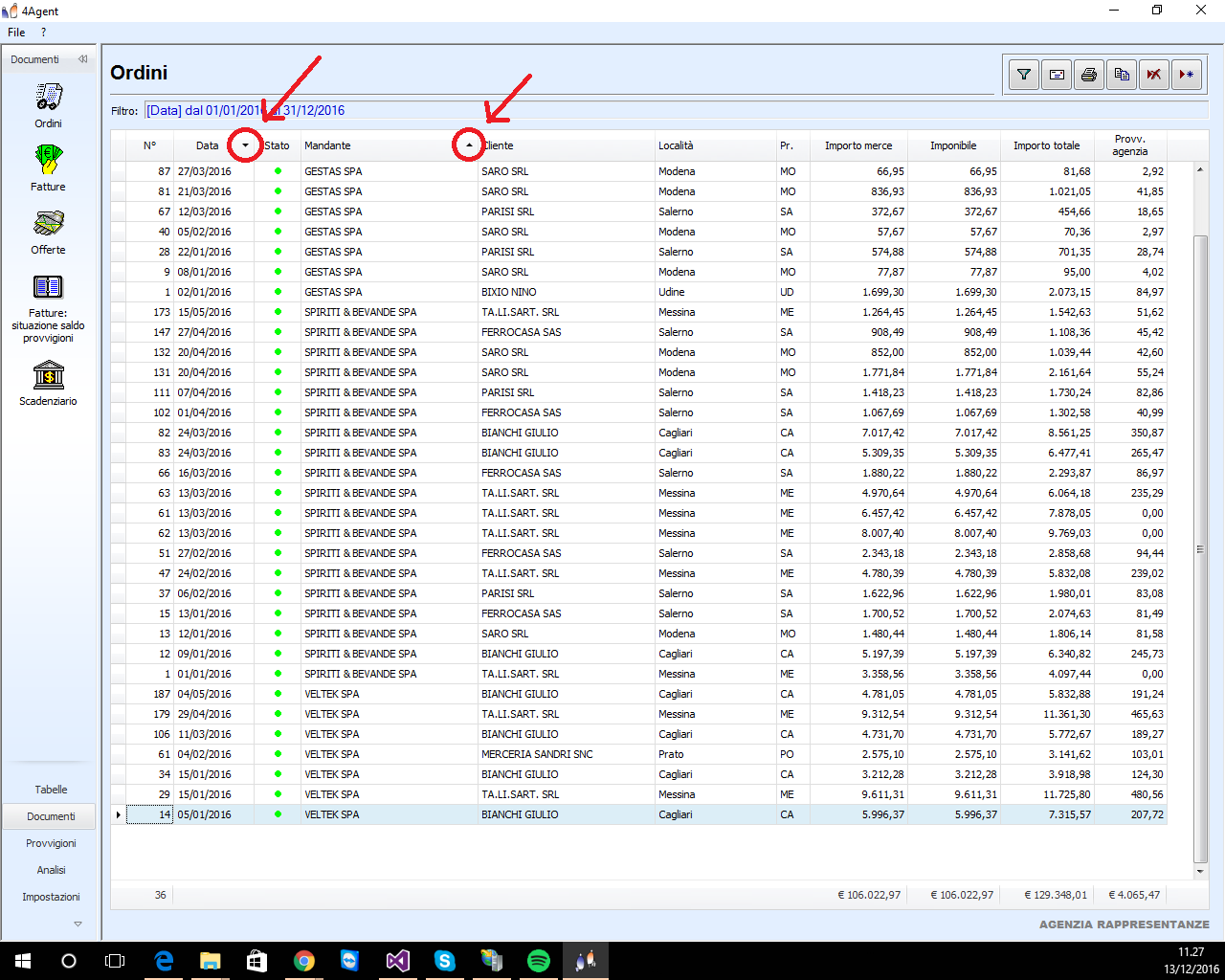Select order 173 dated 15/05/2016
Screen dimensions: 1225x980
(638, 312)
